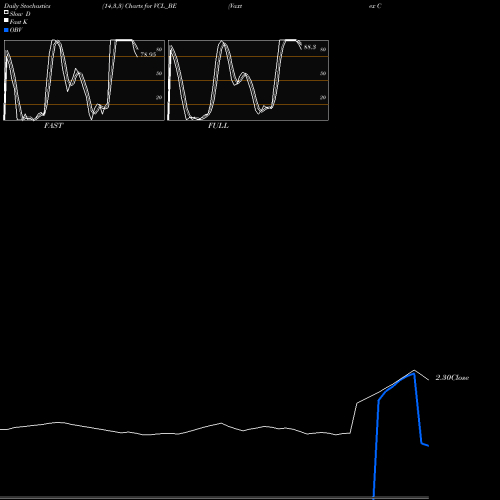Click the '2.30Close' price label
The image size is (500, 500).
(452, 378)
